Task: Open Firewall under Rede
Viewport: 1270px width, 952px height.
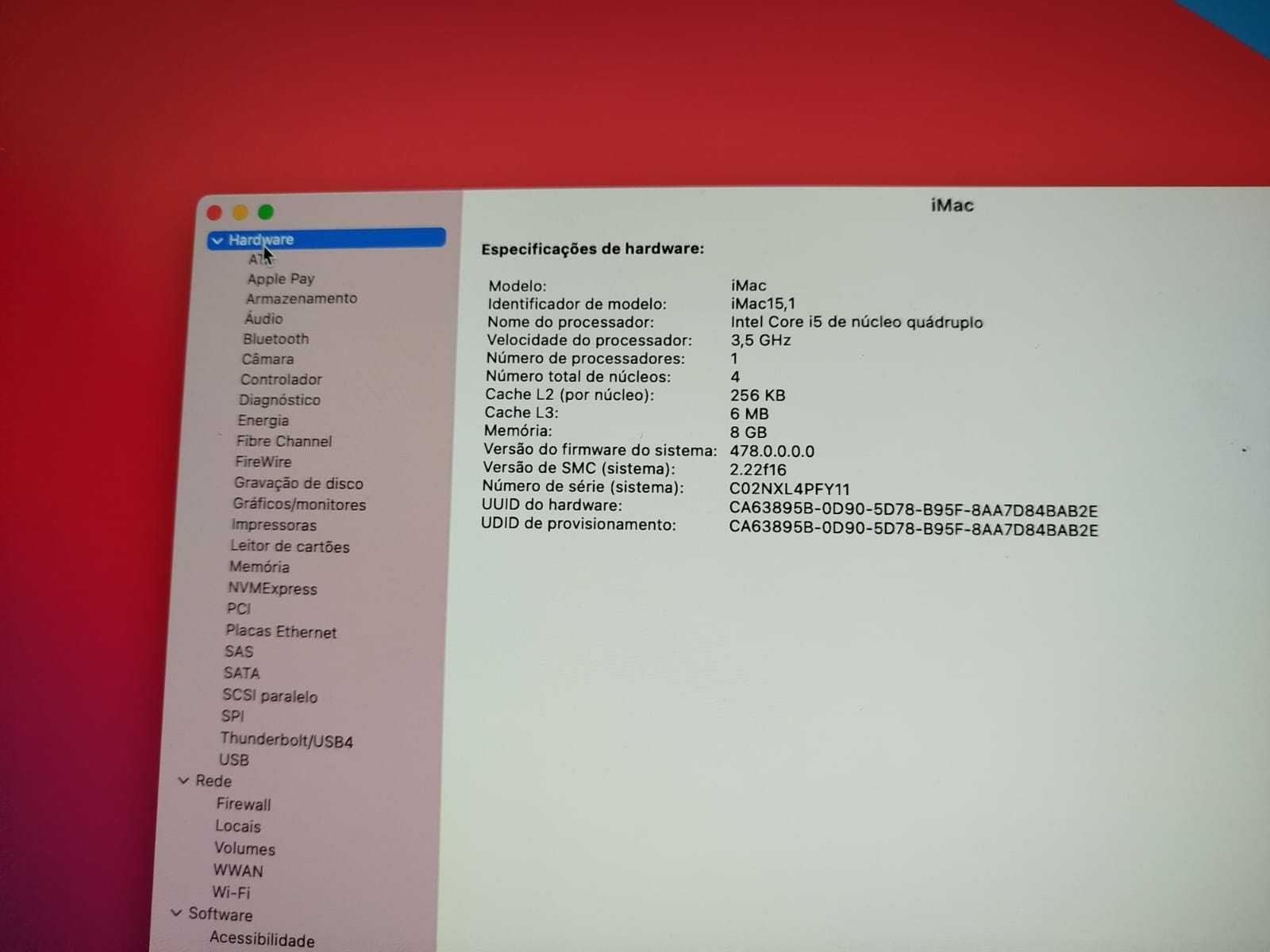Action: (x=243, y=804)
